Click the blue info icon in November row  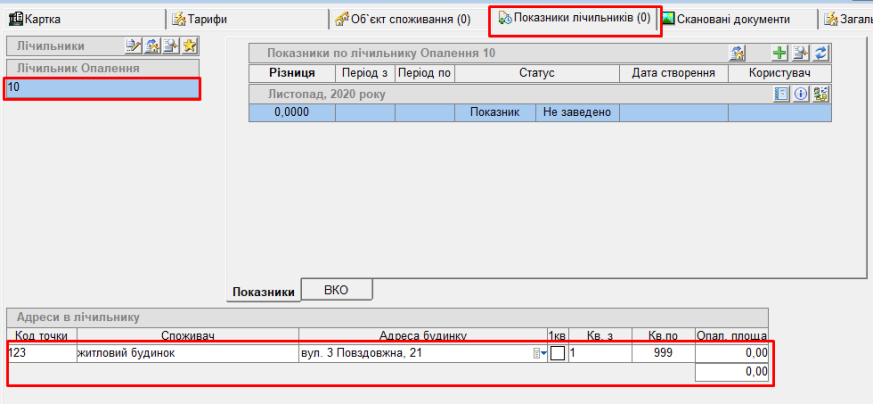pyautogui.click(x=801, y=94)
